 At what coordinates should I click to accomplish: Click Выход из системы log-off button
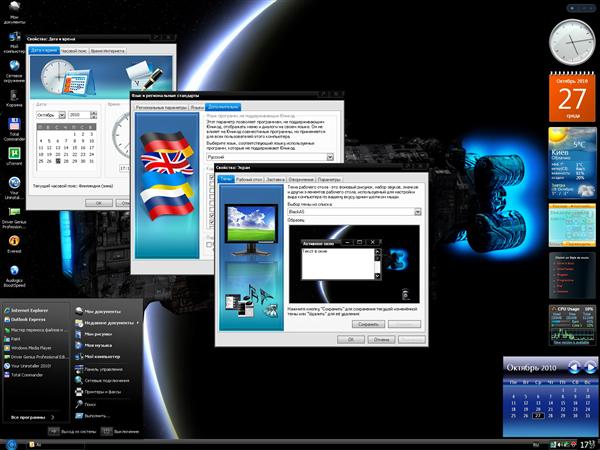pos(72,432)
